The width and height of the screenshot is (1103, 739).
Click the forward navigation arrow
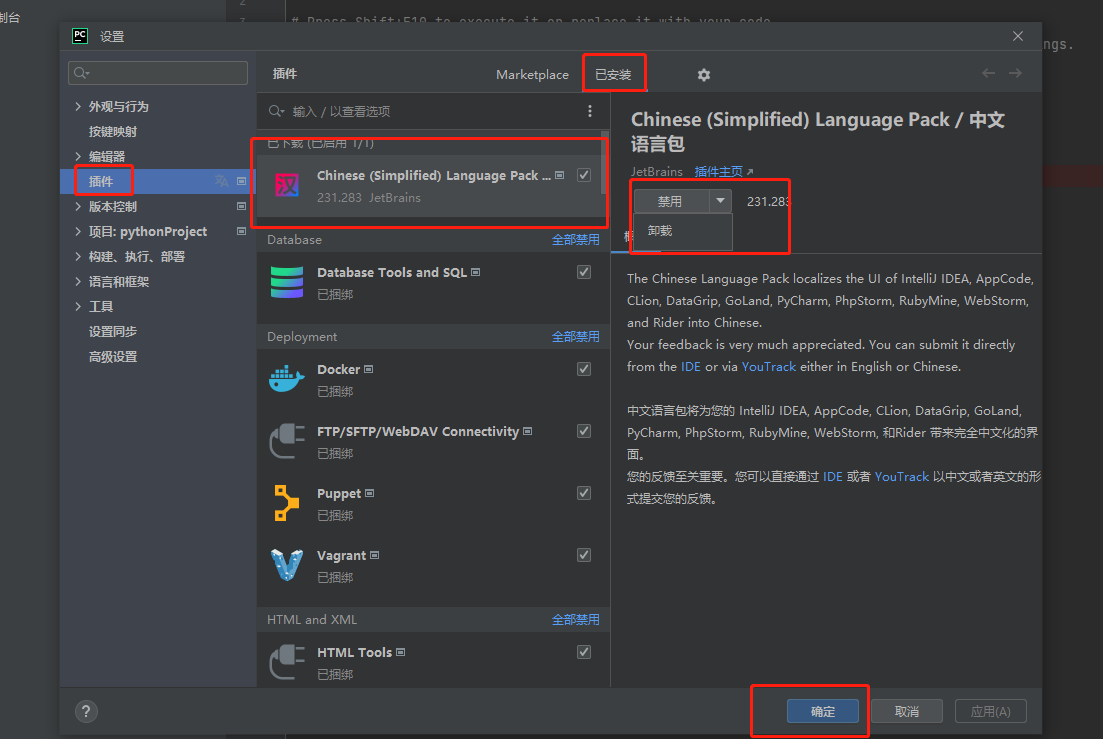(x=1015, y=73)
